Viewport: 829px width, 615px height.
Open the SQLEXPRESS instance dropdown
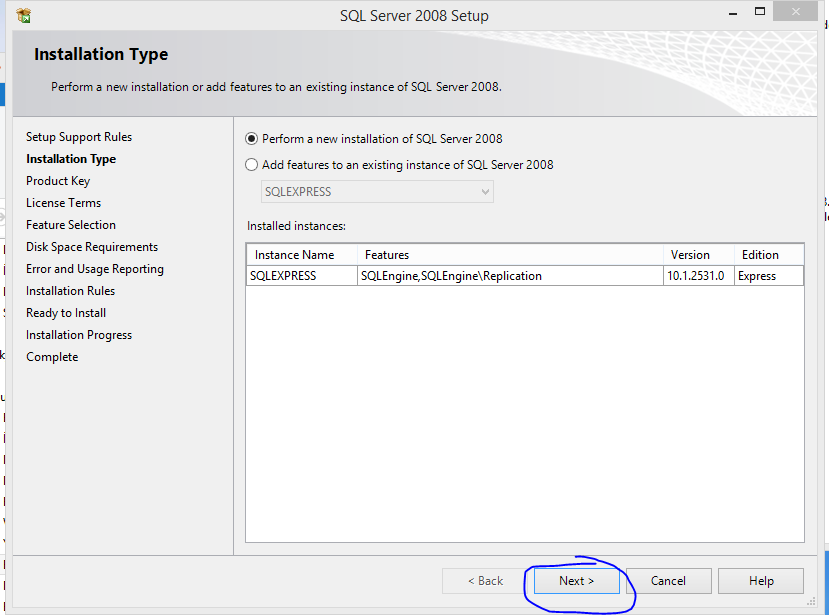[x=377, y=191]
